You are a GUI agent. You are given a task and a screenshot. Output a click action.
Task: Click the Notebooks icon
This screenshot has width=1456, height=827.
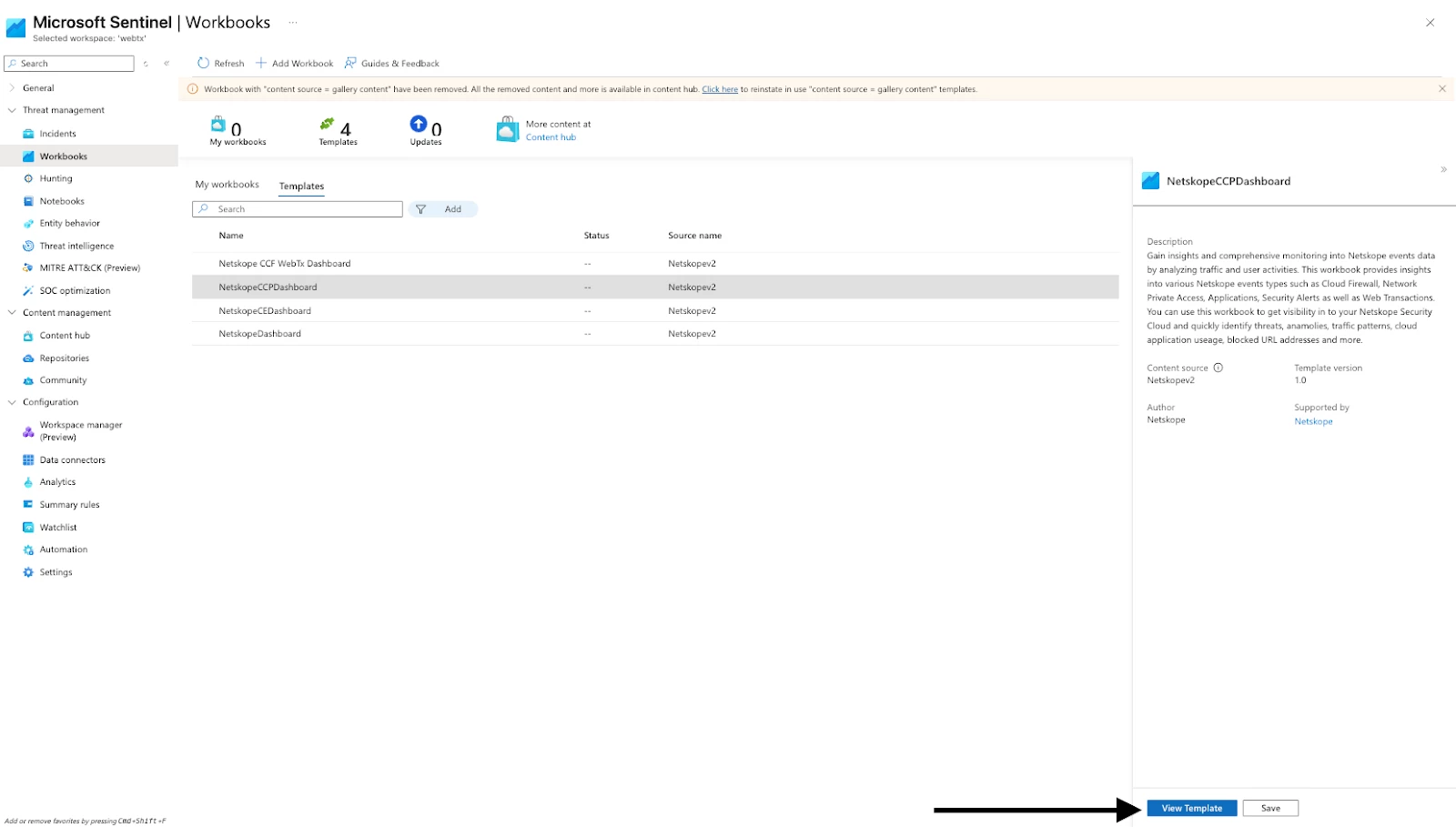(28, 201)
